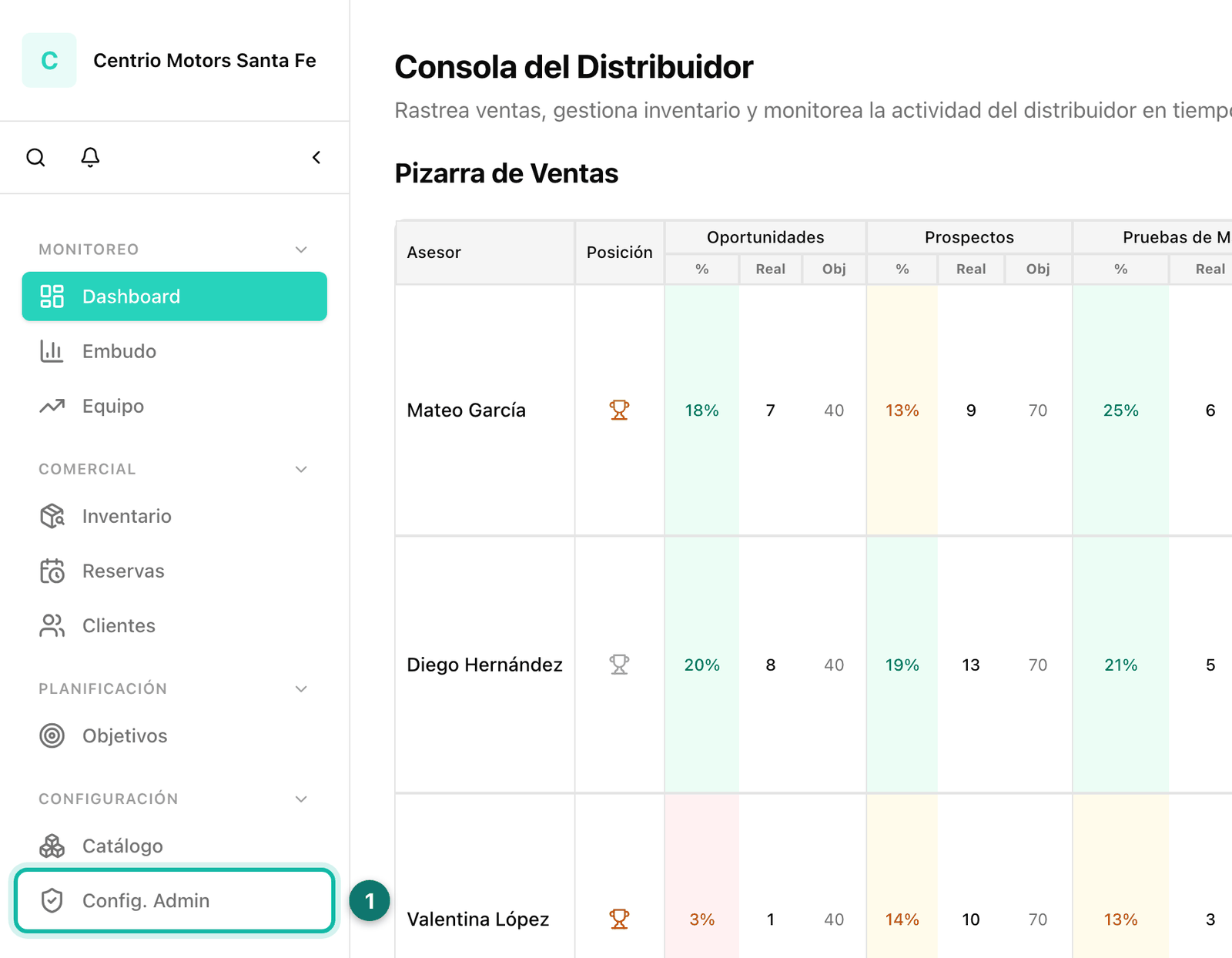
Task: Open the Equipo page
Action: coord(175,406)
